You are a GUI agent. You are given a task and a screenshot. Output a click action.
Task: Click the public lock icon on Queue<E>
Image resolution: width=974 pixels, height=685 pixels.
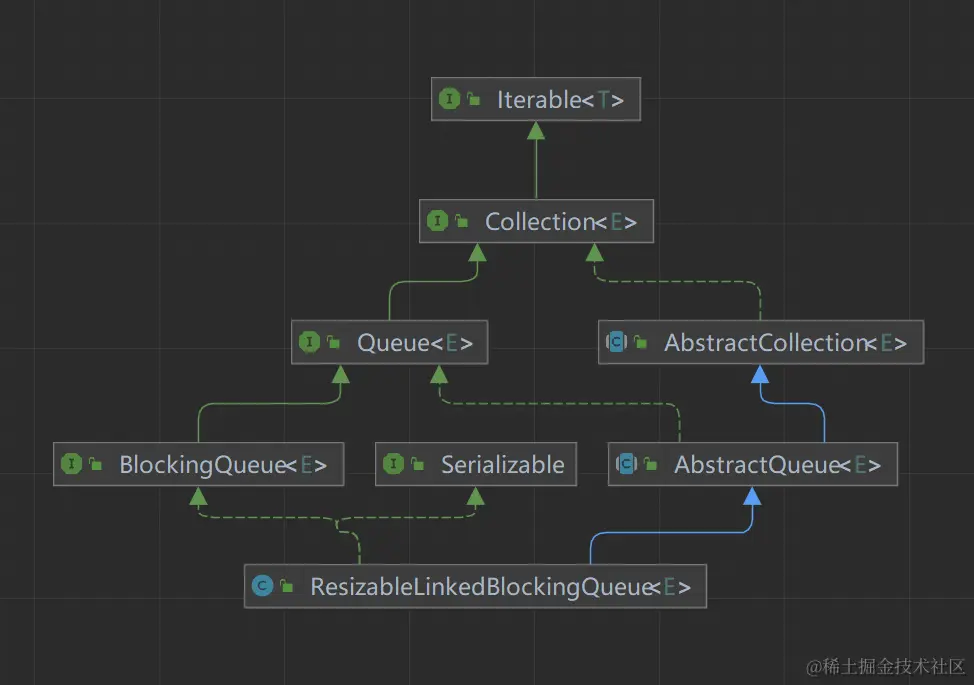(334, 342)
